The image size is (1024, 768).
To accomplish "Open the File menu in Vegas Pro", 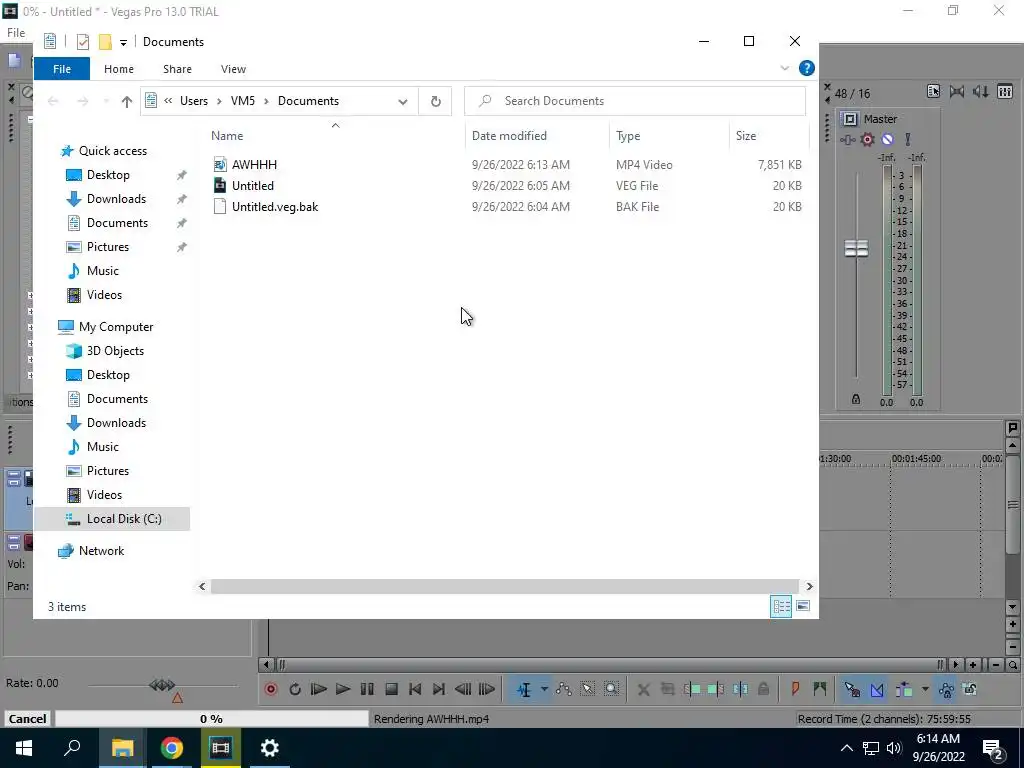I will pyautogui.click(x=16, y=33).
